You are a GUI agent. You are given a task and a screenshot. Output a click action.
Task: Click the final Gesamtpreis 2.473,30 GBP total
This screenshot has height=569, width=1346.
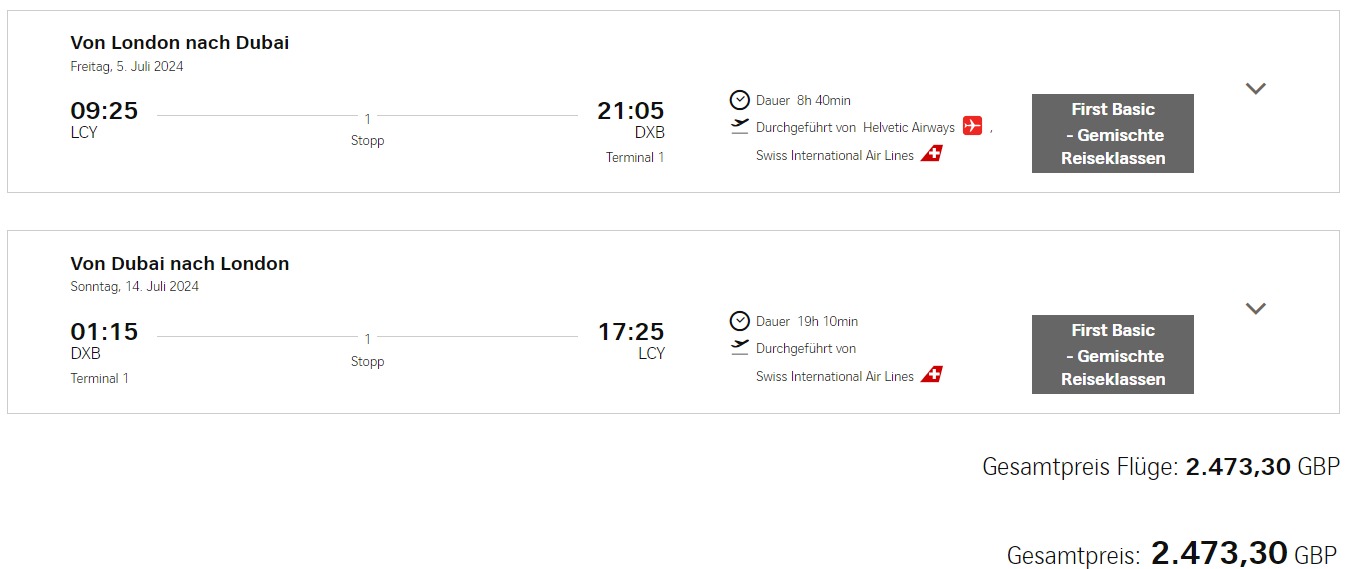pyautogui.click(x=1219, y=554)
